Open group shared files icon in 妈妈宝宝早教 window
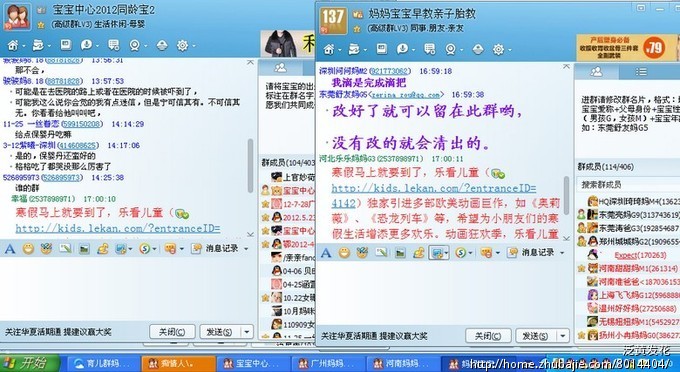The height and width of the screenshot is (372, 680). [x=354, y=49]
